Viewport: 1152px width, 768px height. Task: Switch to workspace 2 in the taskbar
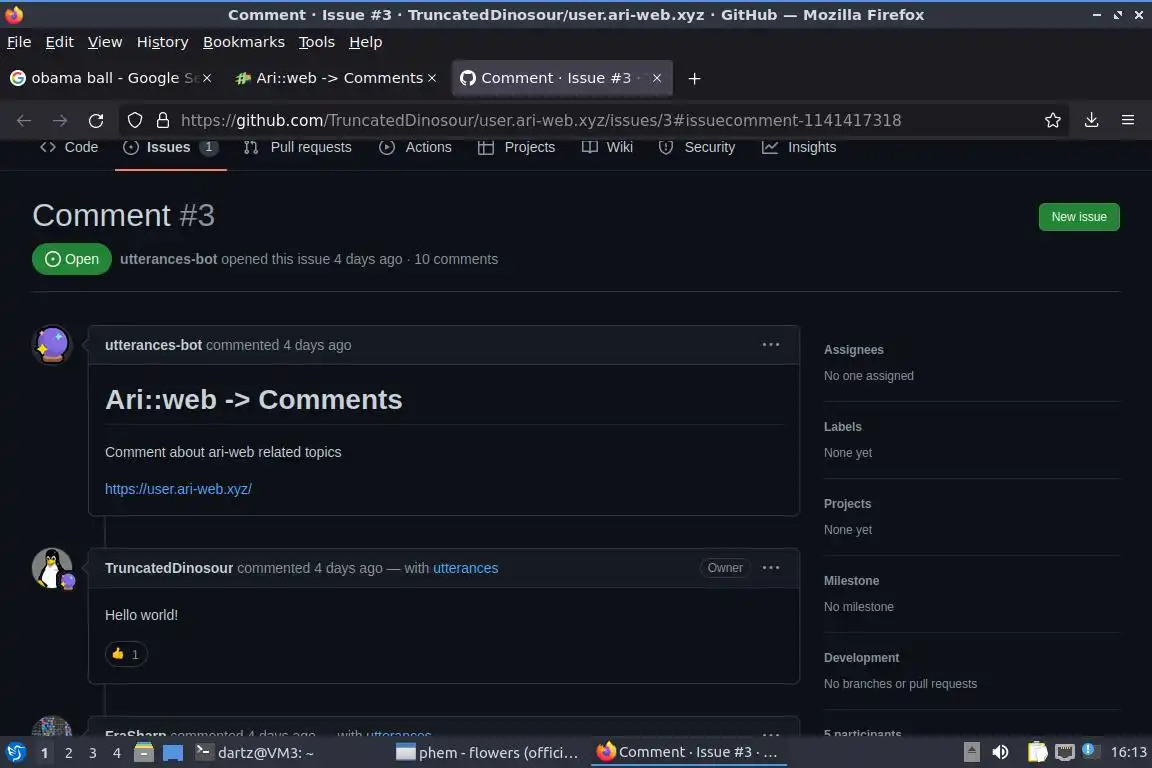[x=68, y=753]
